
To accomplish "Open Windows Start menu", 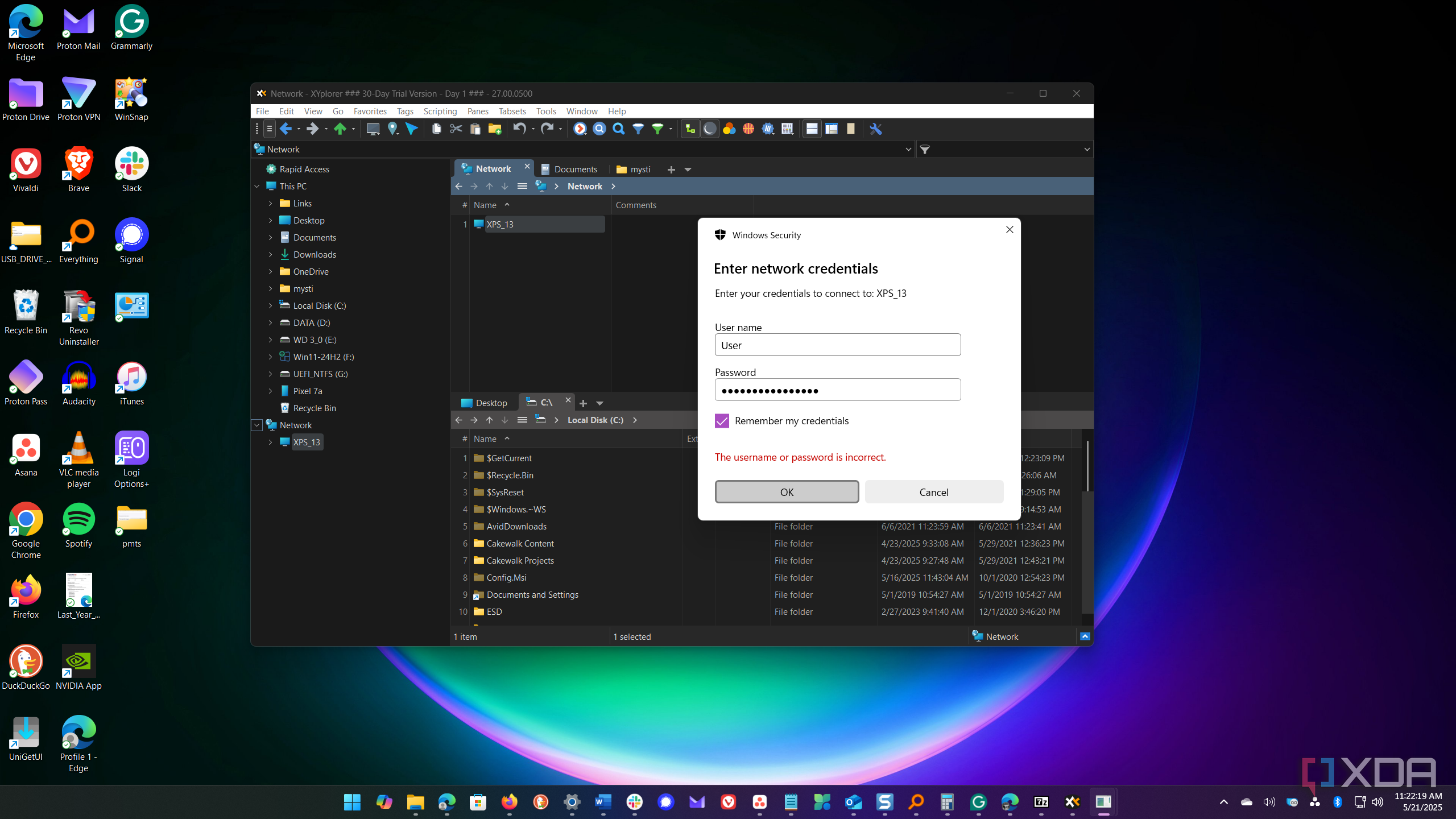I will (x=352, y=802).
